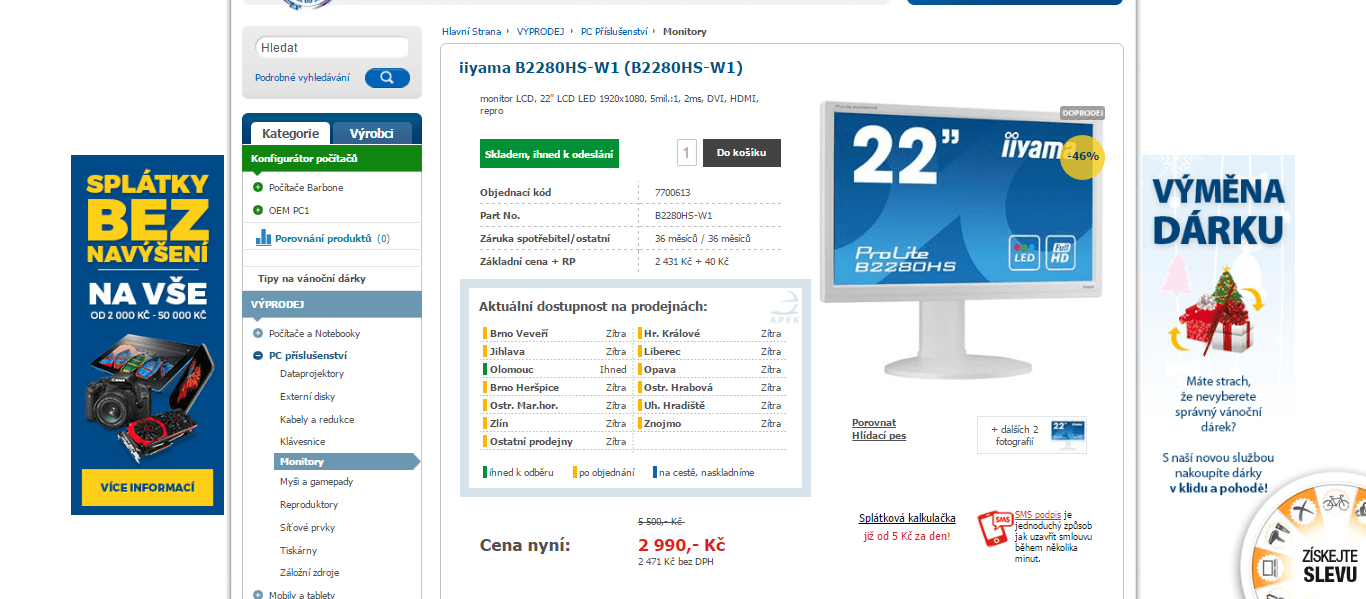Switch to the Výrobci tab
The height and width of the screenshot is (599, 1366).
click(372, 133)
